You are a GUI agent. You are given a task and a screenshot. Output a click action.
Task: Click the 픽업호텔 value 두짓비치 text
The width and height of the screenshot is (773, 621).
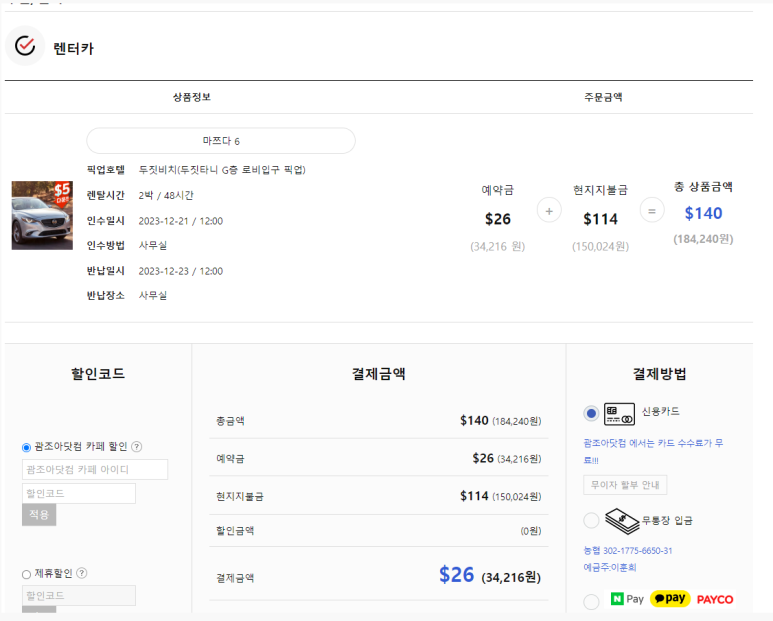pyautogui.click(x=222, y=170)
